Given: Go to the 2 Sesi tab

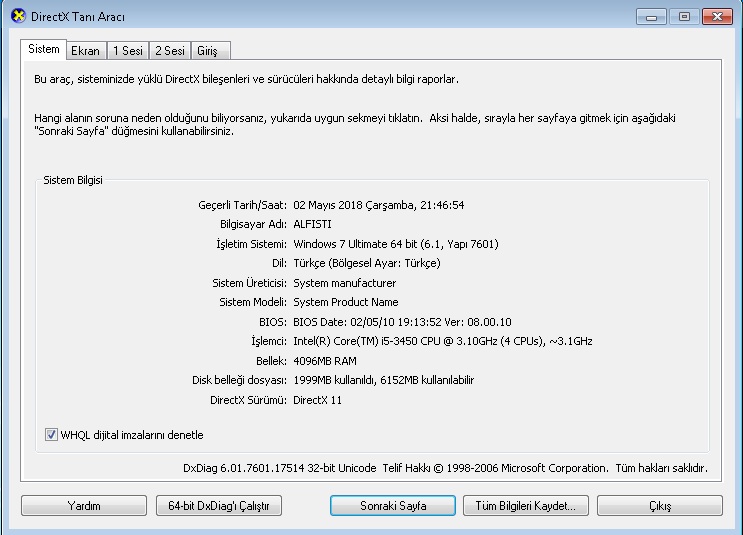Looking at the screenshot, I should coord(169,51).
